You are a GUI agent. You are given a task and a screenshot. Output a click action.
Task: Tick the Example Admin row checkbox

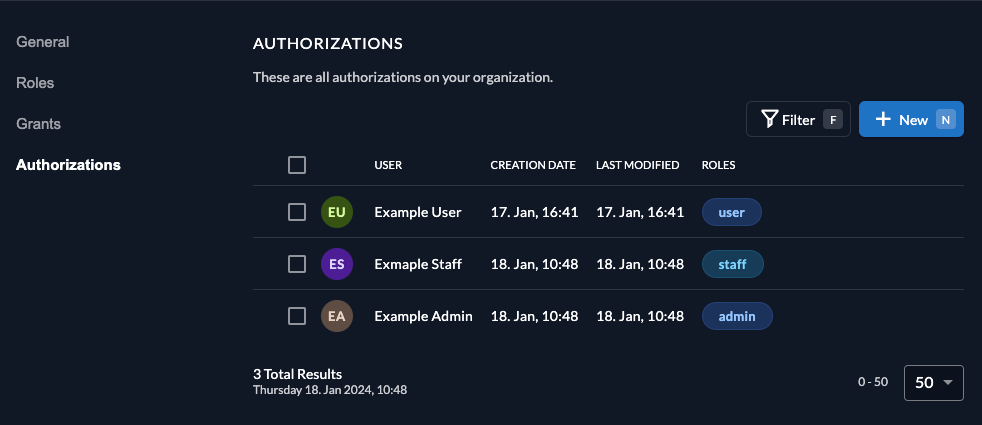coord(296,316)
